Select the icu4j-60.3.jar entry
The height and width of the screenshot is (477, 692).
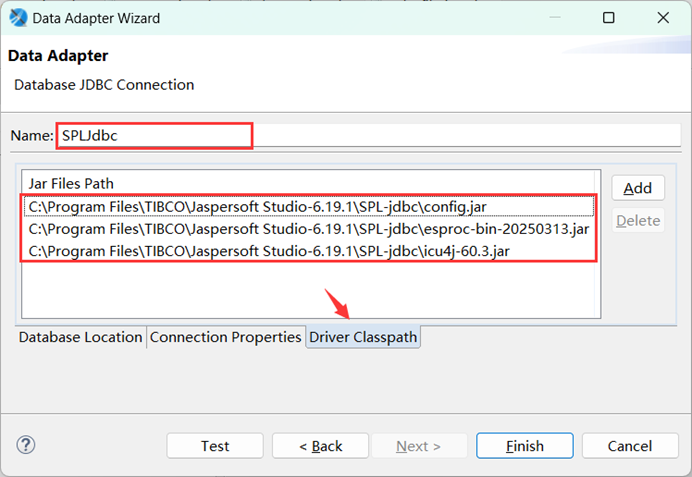click(x=270, y=250)
